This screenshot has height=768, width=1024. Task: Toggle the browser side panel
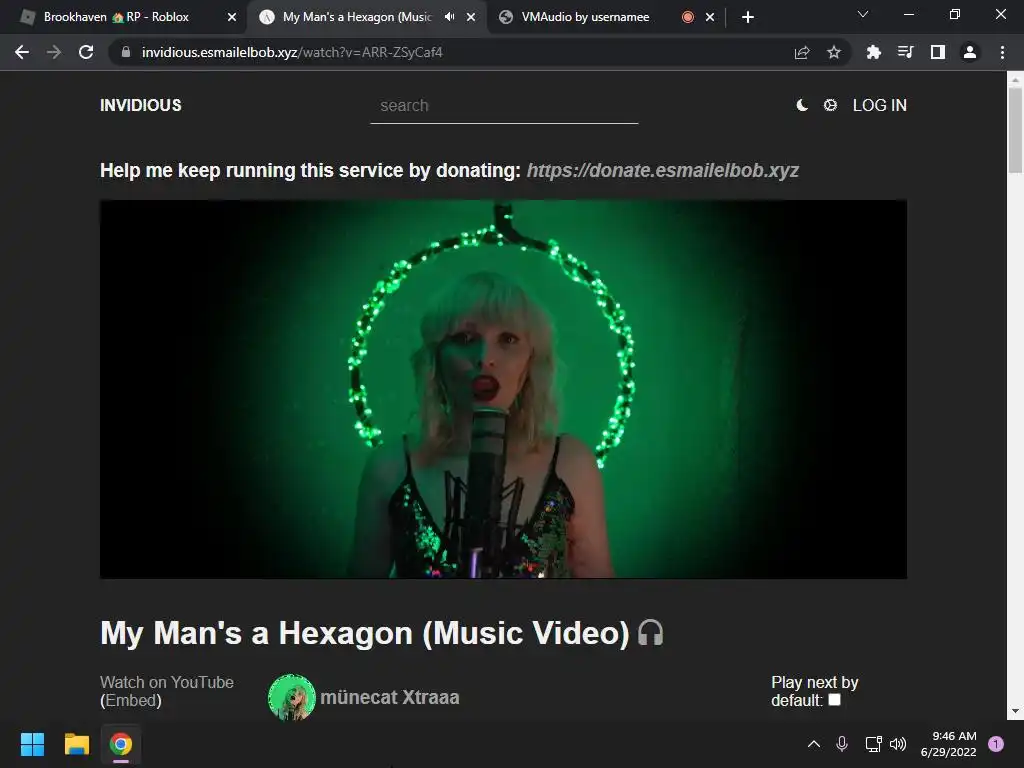pos(937,52)
